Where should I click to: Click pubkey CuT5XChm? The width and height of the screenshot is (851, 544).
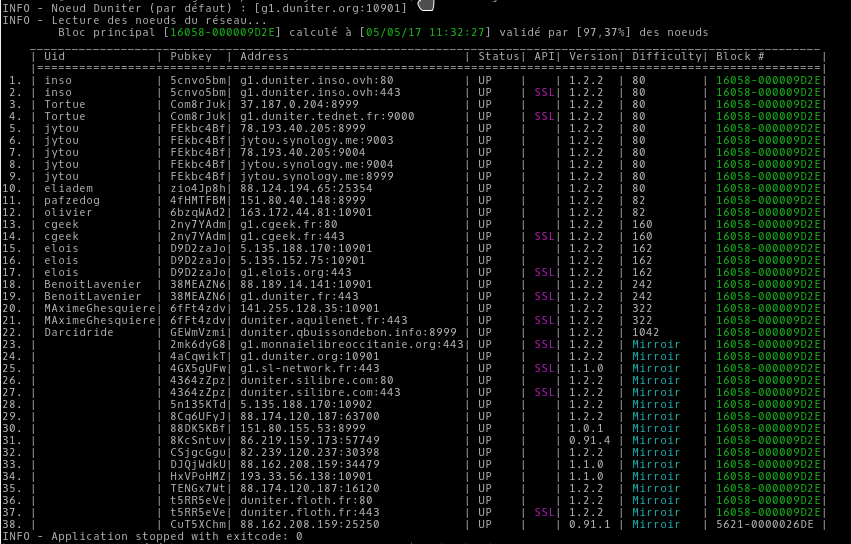pyautogui.click(x=198, y=524)
